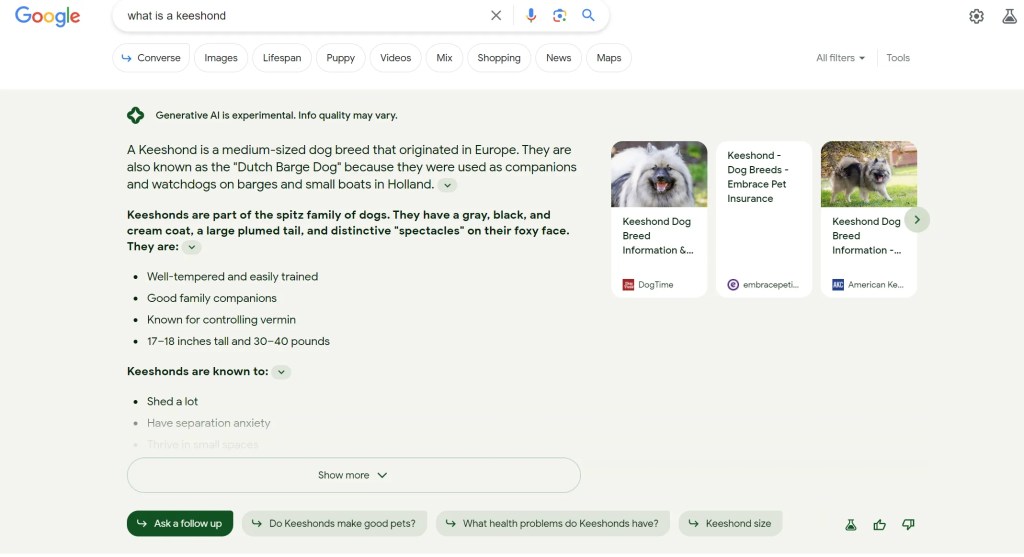Start voice search with microphone icon
This screenshot has height=557, width=1024.
coord(531,16)
